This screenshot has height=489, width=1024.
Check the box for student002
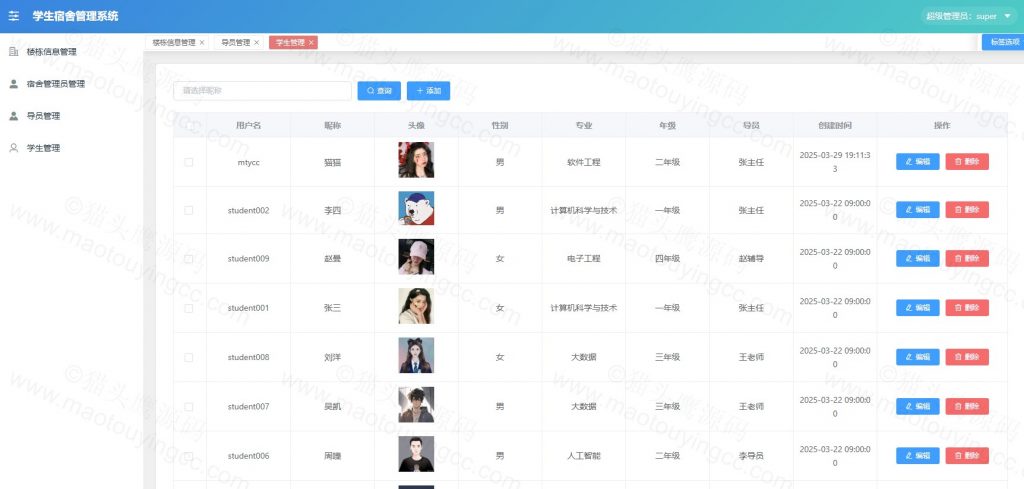pyautogui.click(x=189, y=210)
